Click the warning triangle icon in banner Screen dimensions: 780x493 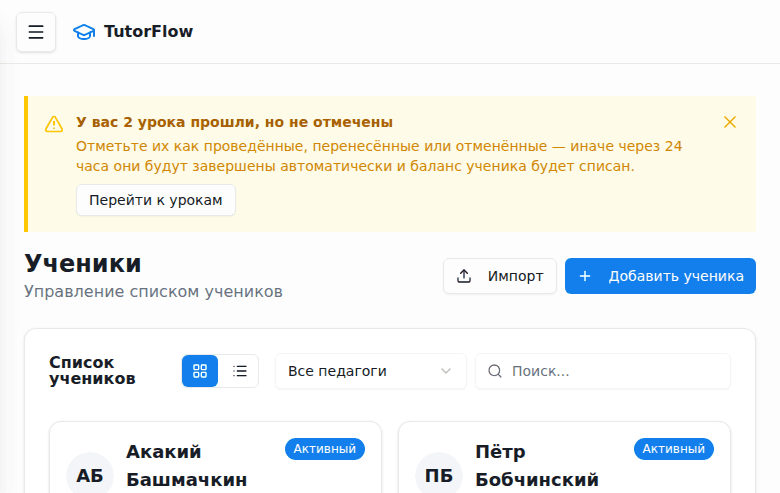point(54,124)
